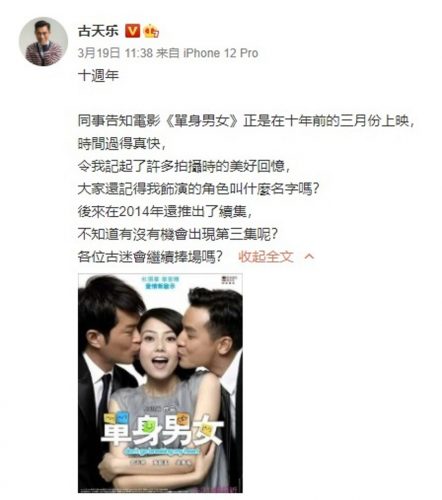Open the 古天乐 username link
Screen dimensions: 442x500
coord(98,31)
